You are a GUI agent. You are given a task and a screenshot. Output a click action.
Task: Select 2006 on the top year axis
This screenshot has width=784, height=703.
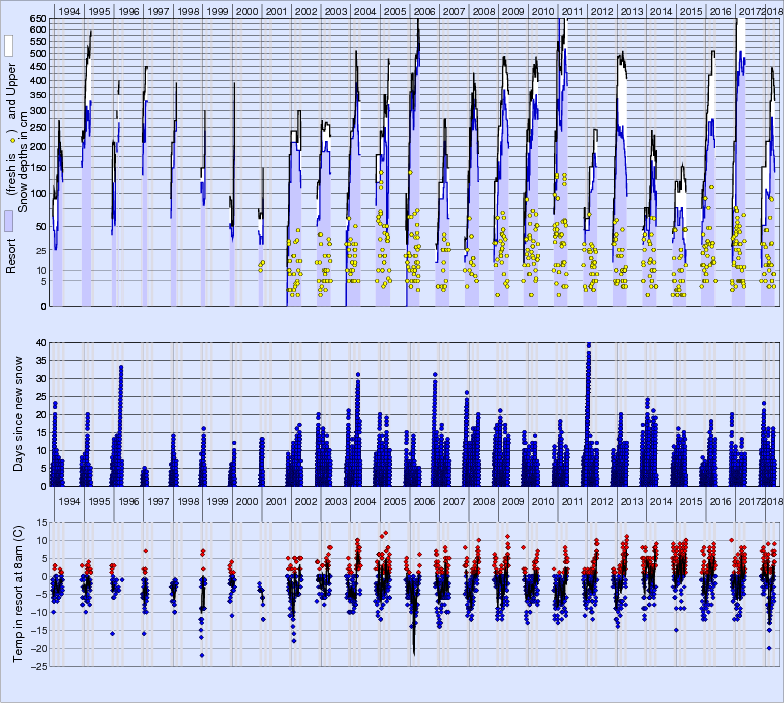[x=424, y=10]
